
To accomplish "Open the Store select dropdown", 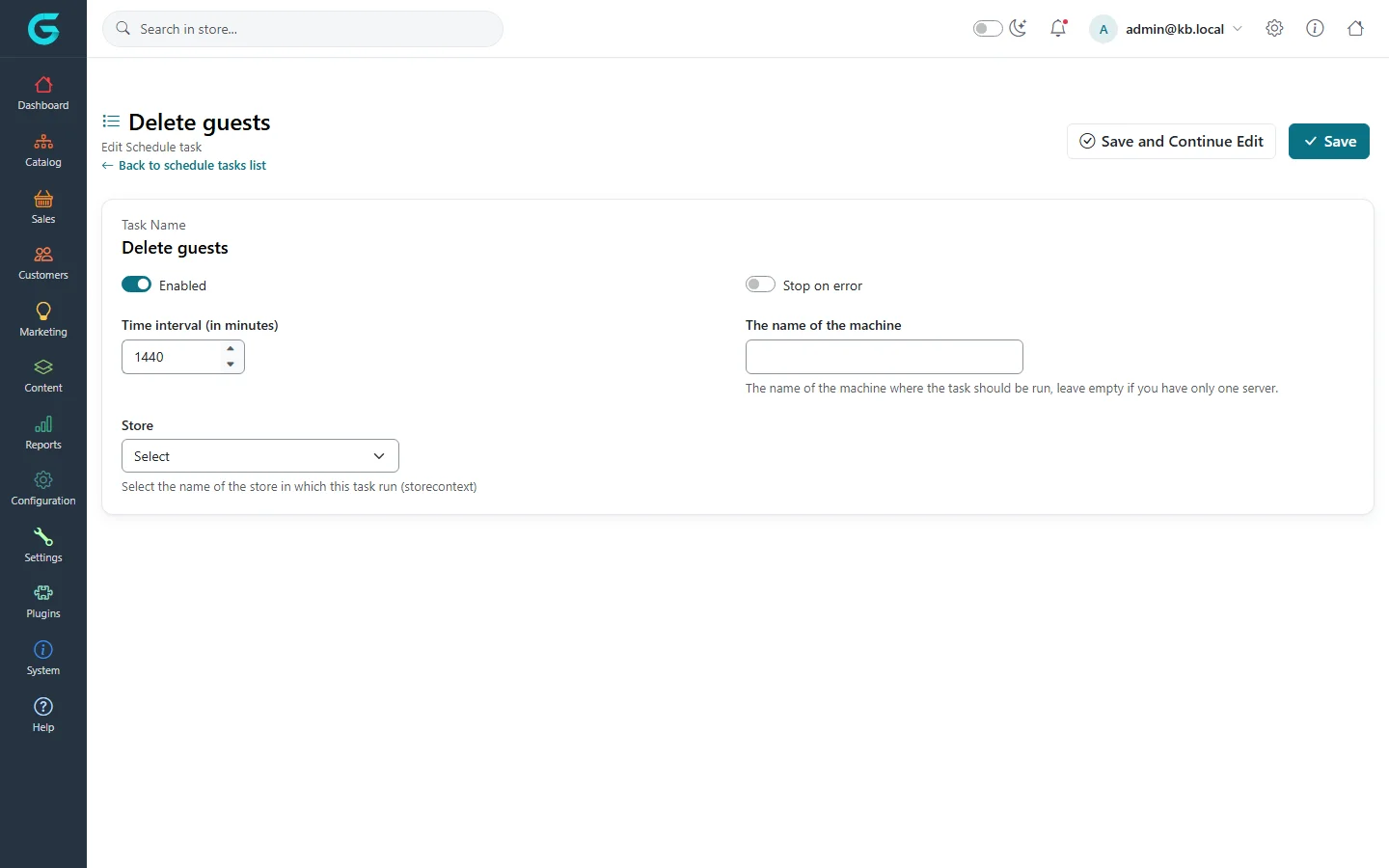I will coord(260,456).
